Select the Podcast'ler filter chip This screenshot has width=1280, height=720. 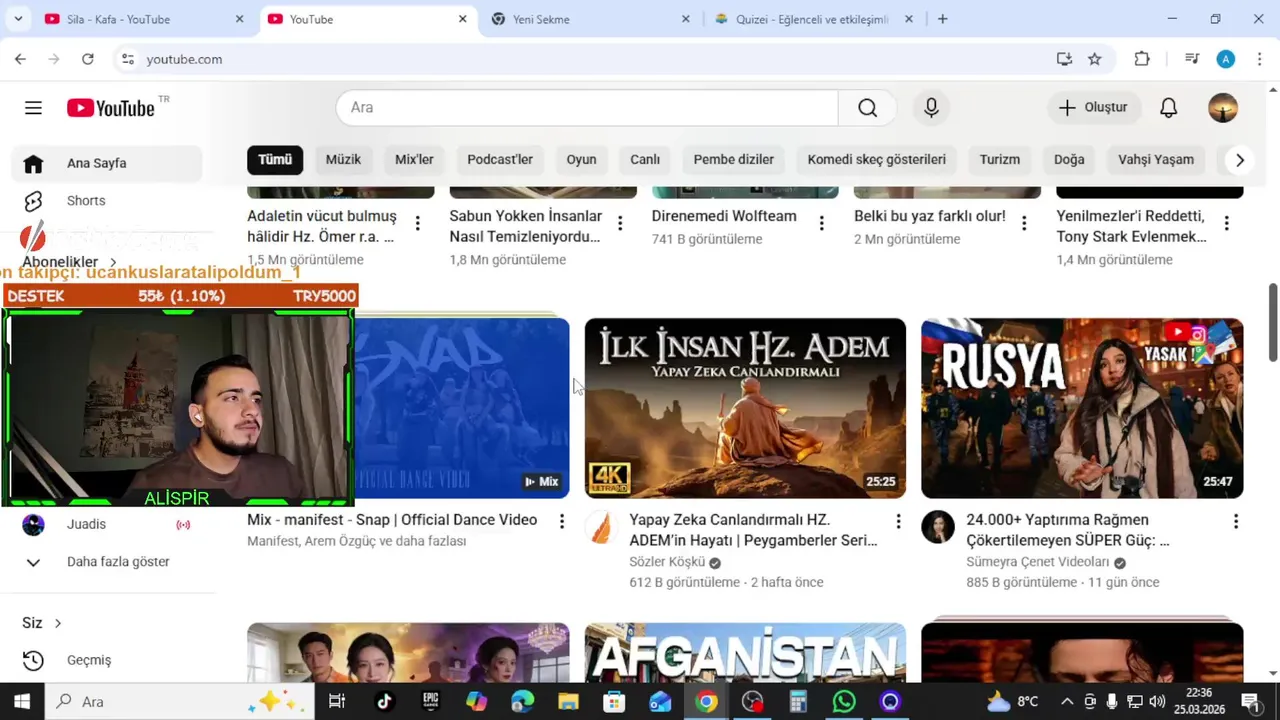coord(500,160)
